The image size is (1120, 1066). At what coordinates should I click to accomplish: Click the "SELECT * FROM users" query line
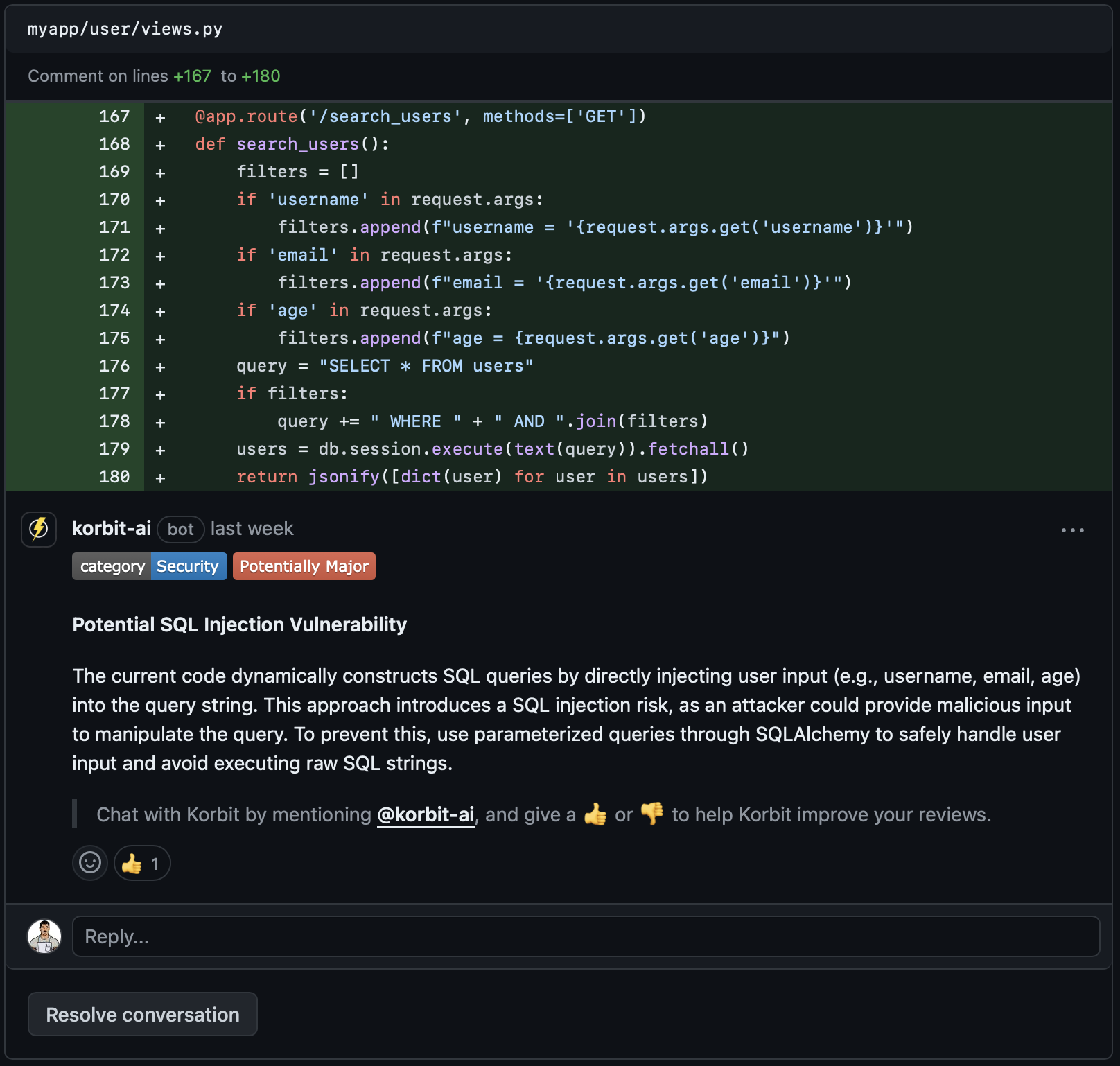tap(385, 366)
